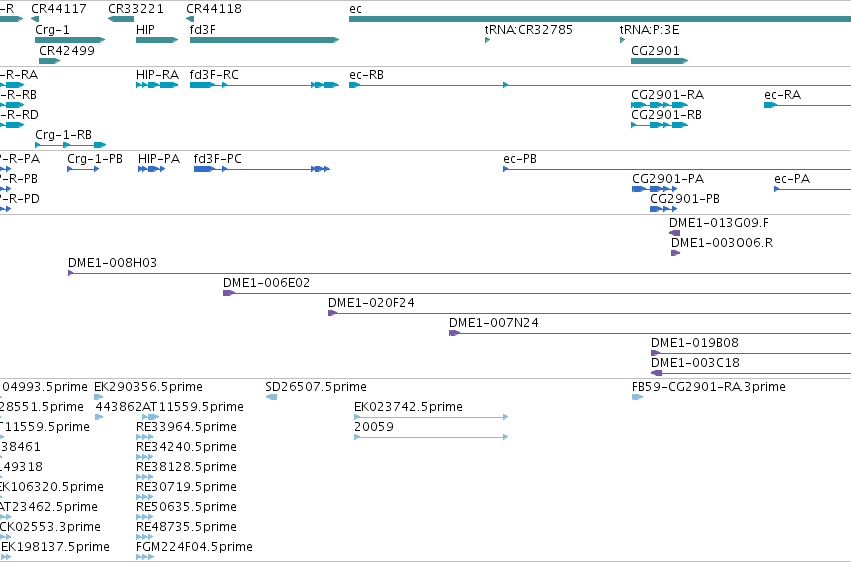Select the Crg-1-PB protein feature
Viewport: 851px width, 562px height.
point(83,169)
